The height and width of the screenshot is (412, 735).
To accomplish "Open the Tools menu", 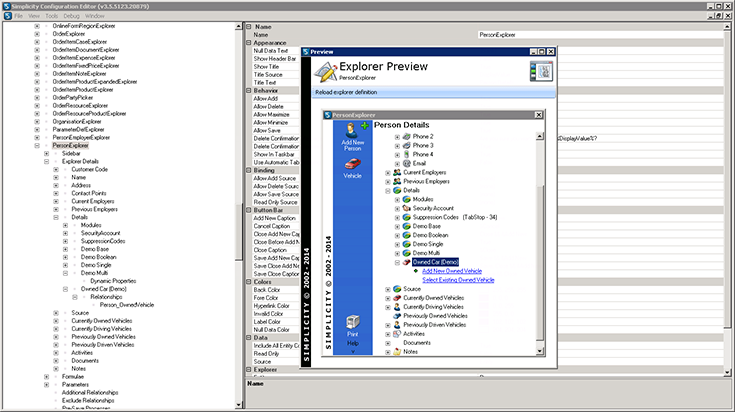I will click(52, 16).
